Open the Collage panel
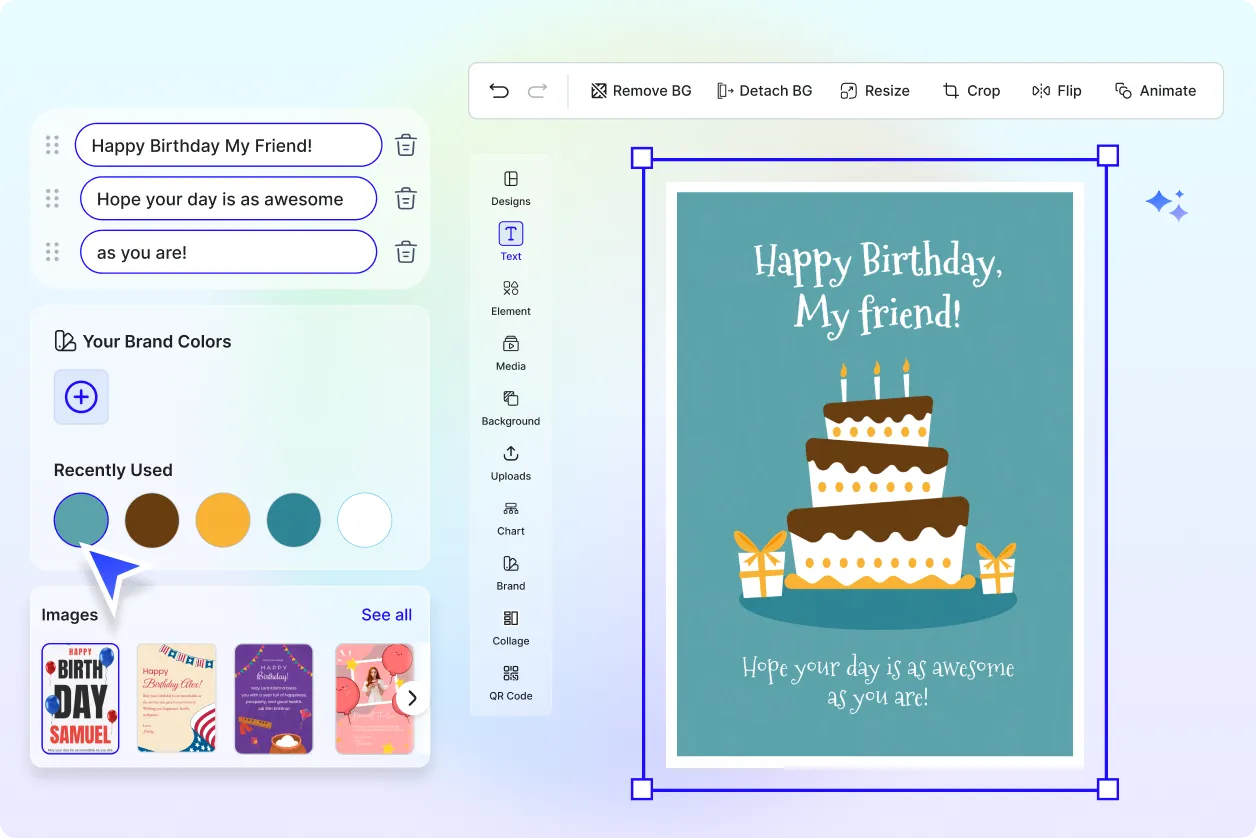The width and height of the screenshot is (1256, 838). tap(510, 627)
